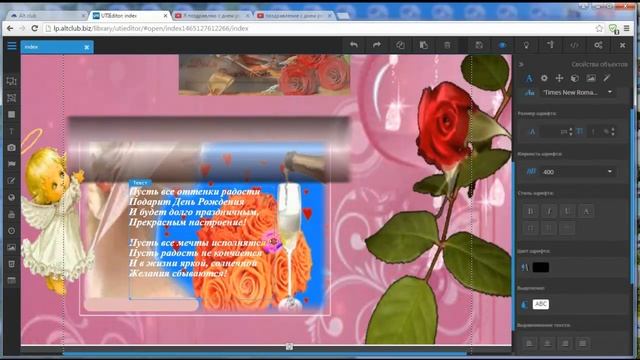Image resolution: width=640 pixels, height=360 pixels.
Task: Open the code view with the </> icon
Action: coord(574,45)
